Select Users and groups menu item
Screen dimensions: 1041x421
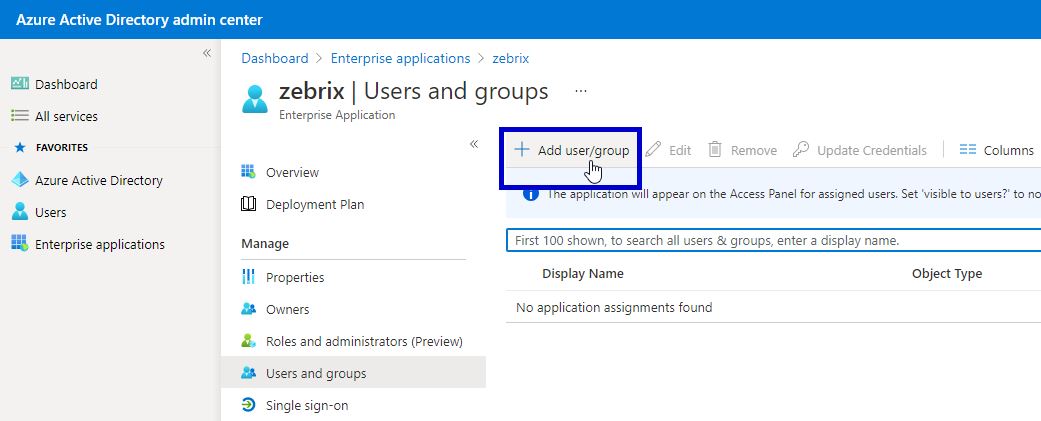coord(353,373)
